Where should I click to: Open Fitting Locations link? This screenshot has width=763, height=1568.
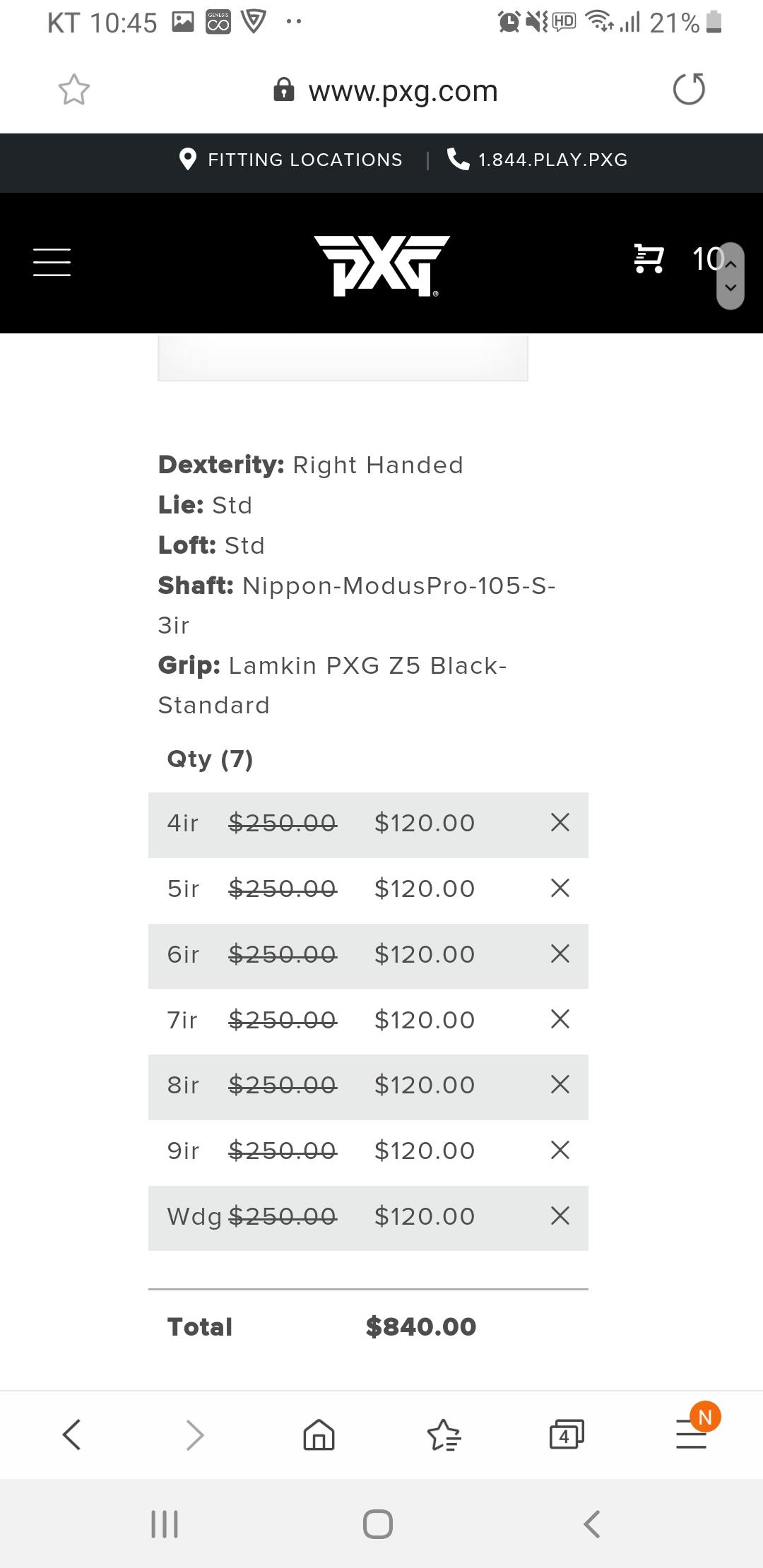(x=291, y=160)
